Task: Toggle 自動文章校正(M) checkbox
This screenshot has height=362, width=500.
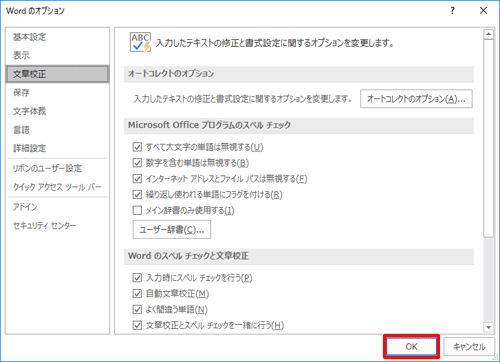Action: click(x=137, y=294)
